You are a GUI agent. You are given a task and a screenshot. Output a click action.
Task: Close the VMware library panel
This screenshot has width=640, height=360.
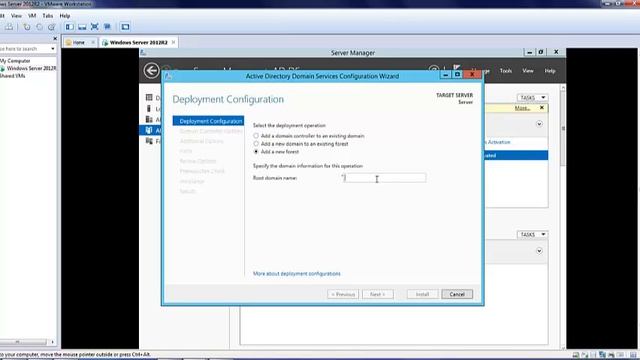tap(55, 38)
